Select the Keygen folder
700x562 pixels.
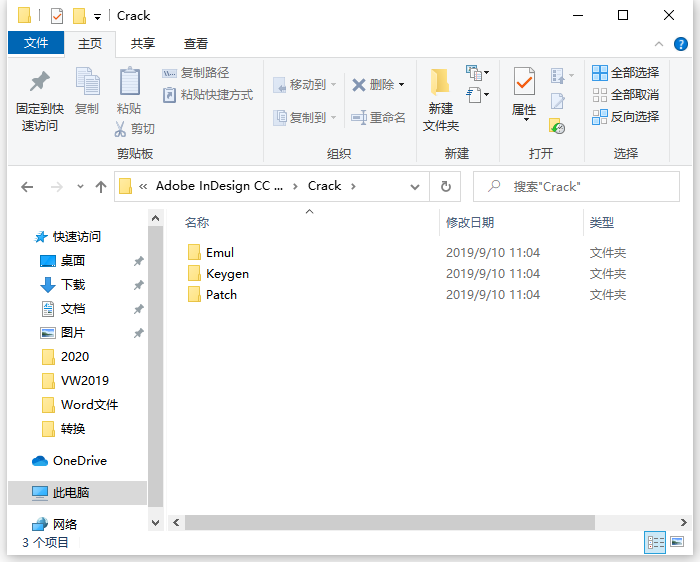[219, 274]
